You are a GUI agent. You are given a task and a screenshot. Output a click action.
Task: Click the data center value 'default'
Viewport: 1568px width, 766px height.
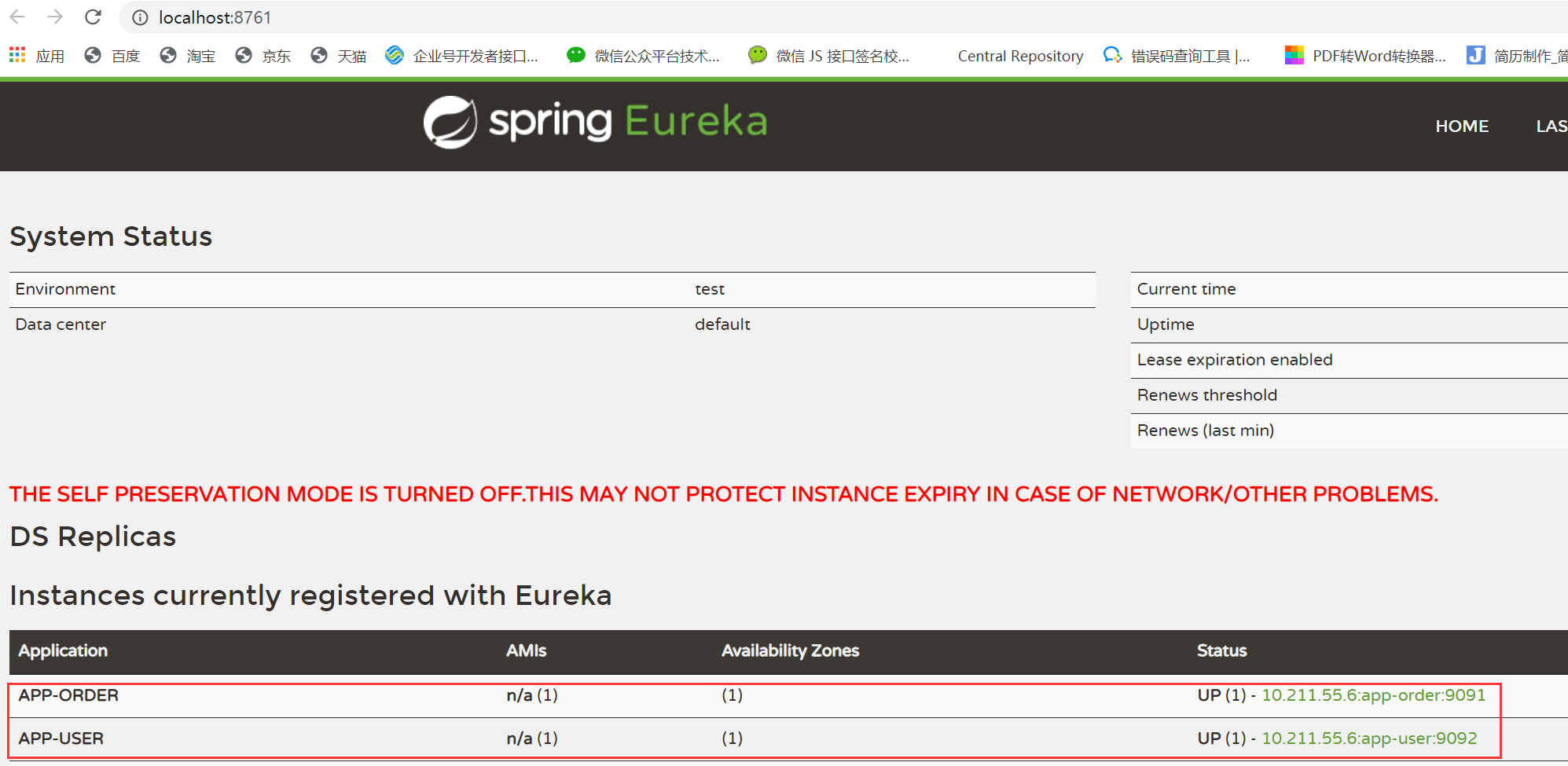coord(722,324)
